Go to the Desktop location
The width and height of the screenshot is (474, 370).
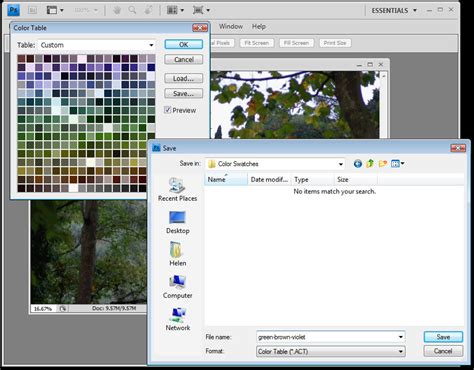pyautogui.click(x=177, y=222)
